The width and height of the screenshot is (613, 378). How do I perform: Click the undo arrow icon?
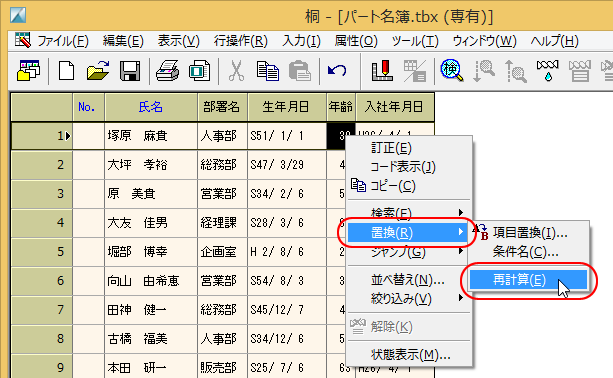[x=337, y=71]
